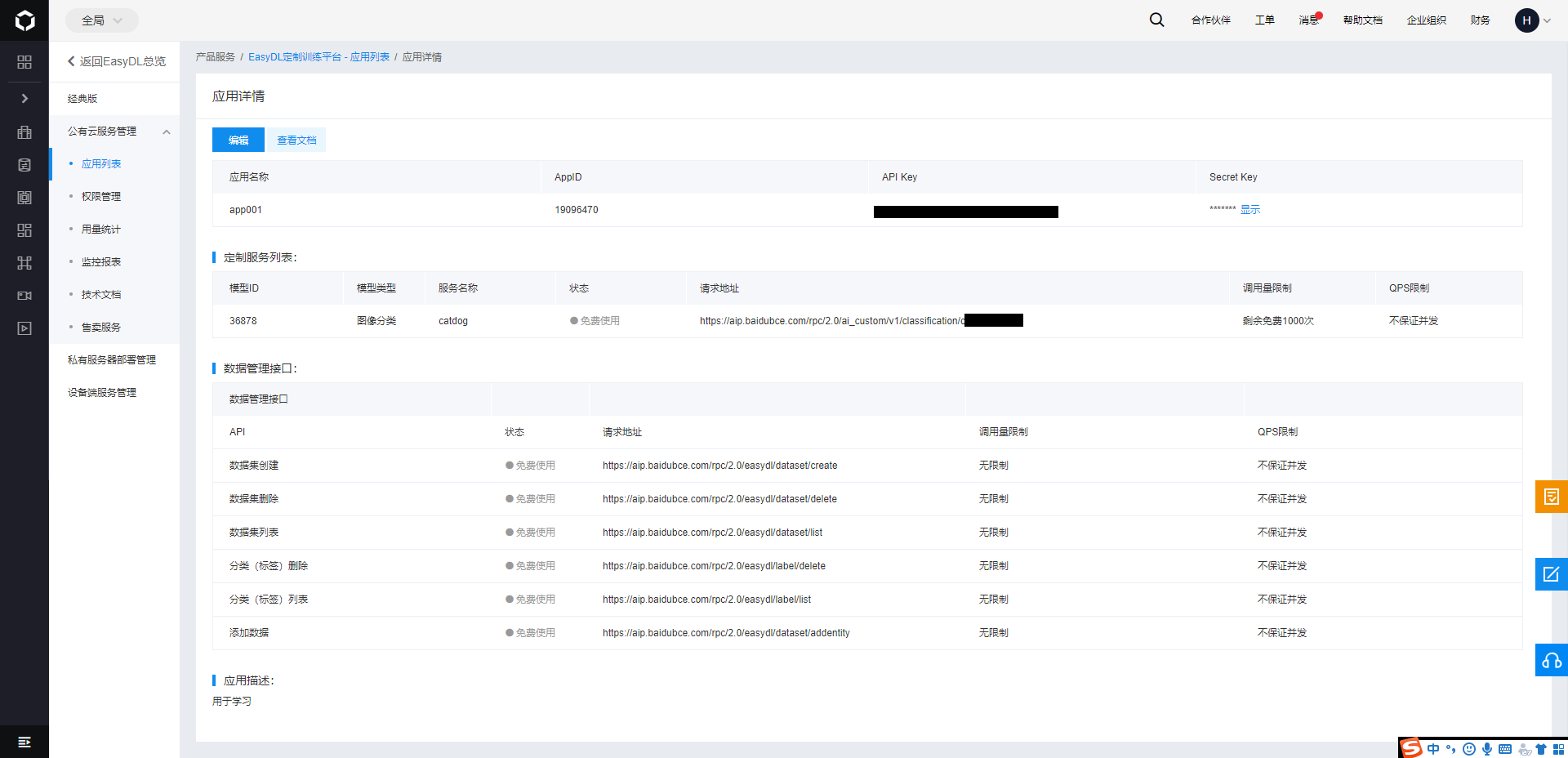Screen dimensions: 1568x758
Task: Reveal the Secret Key by clicking 显示
Action: [1252, 209]
